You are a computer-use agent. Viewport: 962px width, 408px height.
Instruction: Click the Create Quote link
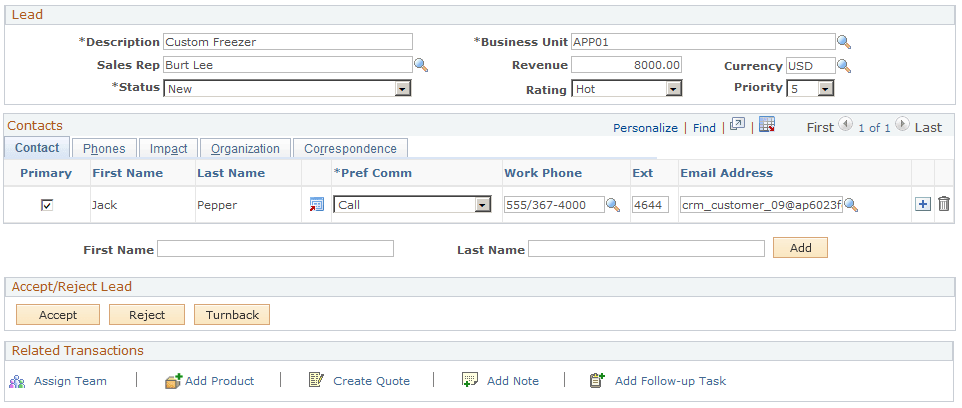pyautogui.click(x=371, y=381)
